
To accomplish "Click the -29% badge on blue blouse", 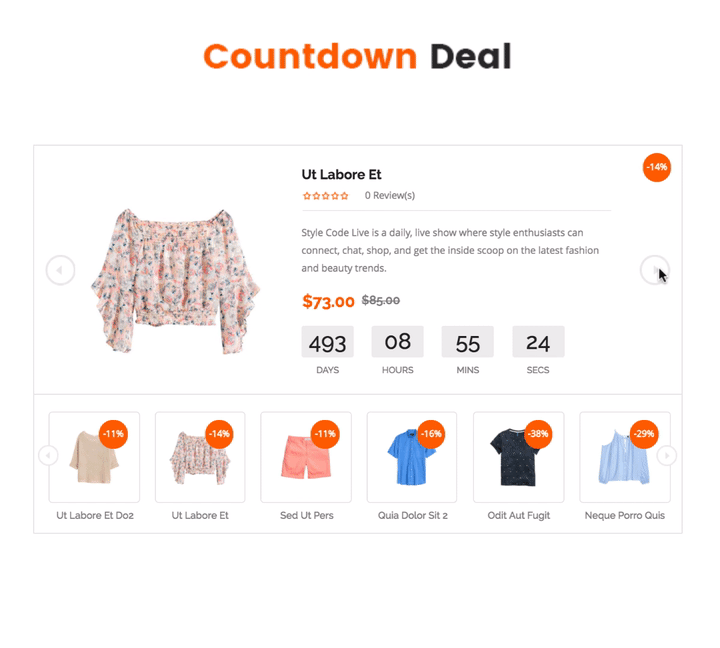I will 644,434.
